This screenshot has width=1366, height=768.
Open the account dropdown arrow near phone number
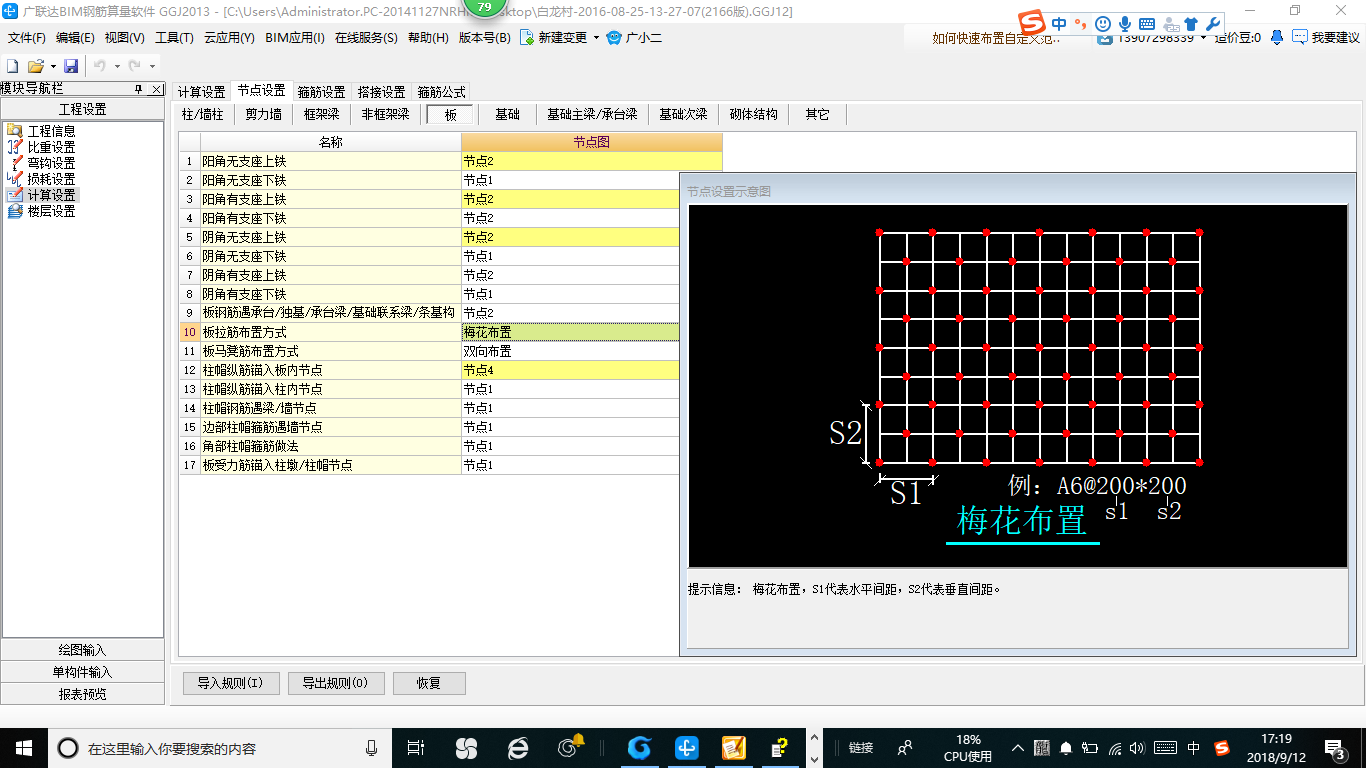click(x=1203, y=38)
